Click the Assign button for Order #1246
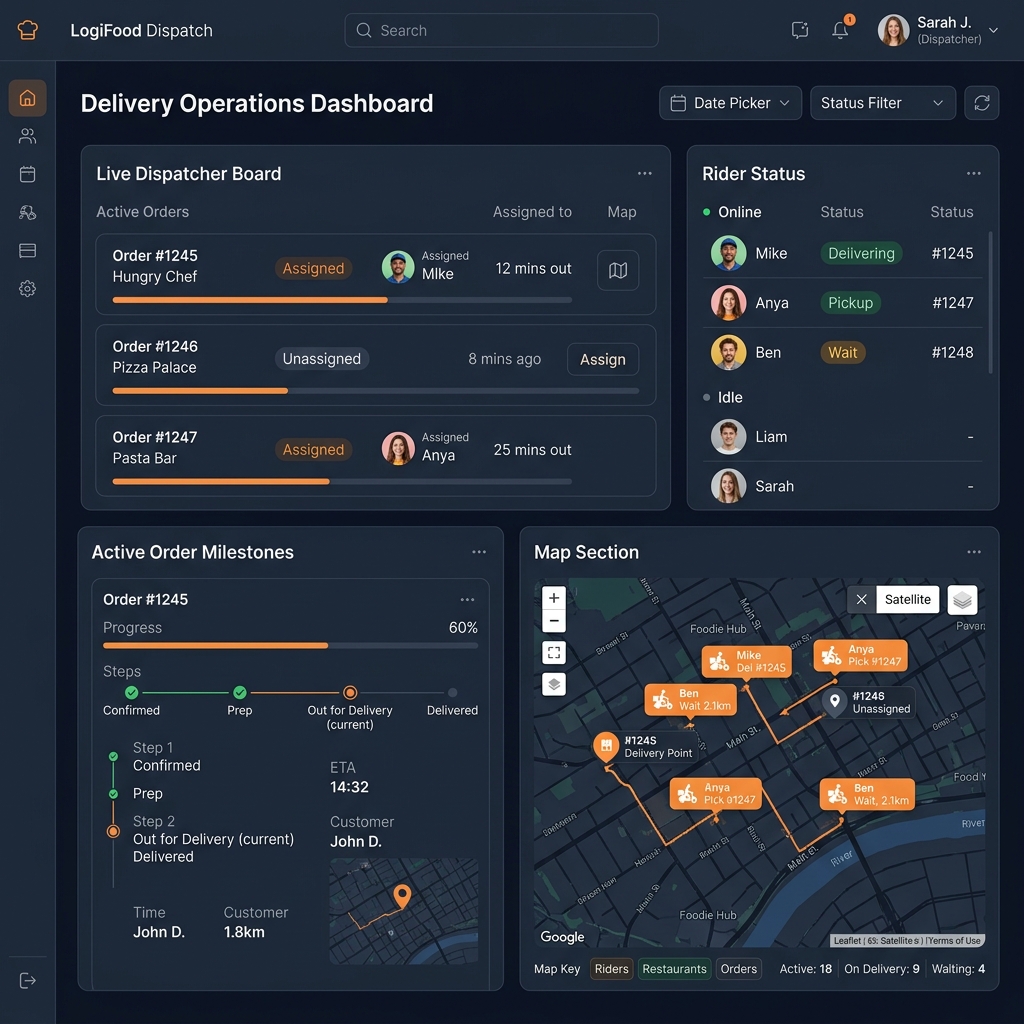 [603, 359]
